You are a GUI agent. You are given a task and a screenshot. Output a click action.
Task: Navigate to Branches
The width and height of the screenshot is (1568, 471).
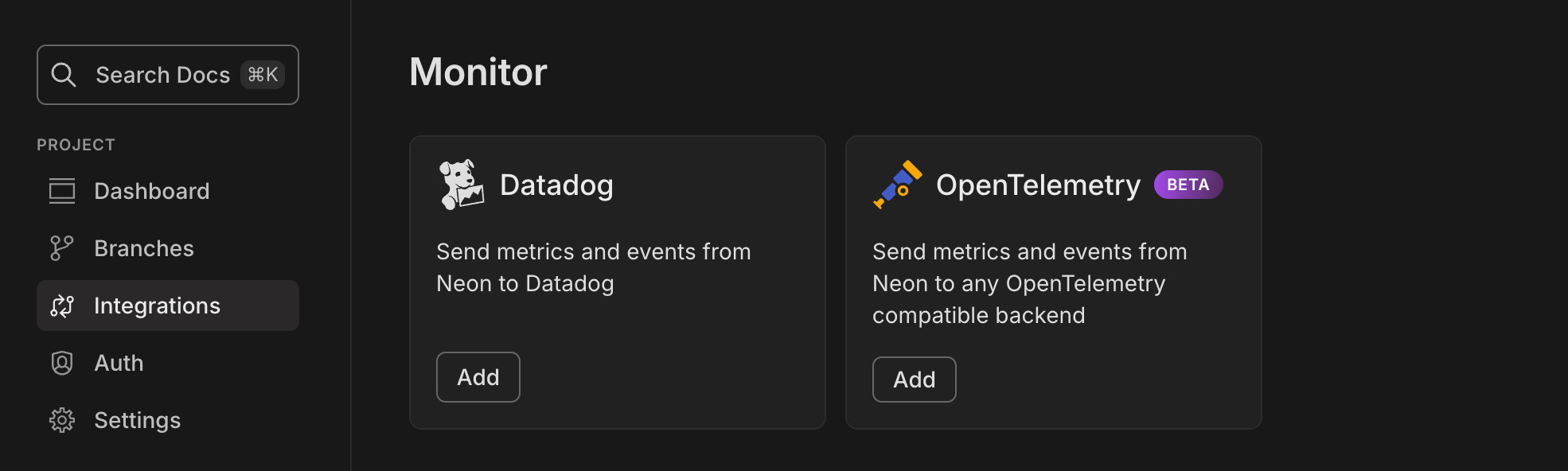(x=143, y=247)
